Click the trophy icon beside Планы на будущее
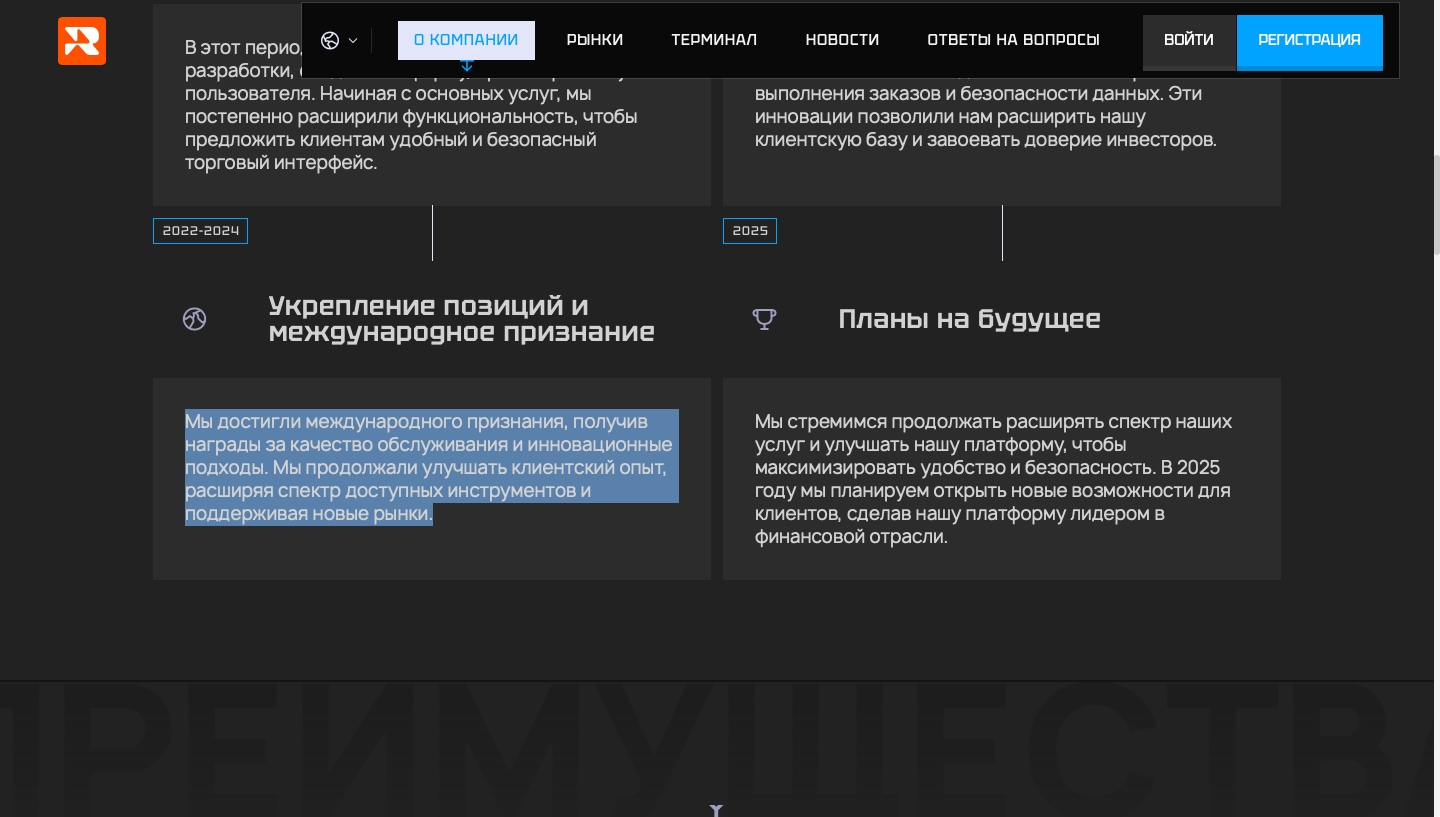 click(x=764, y=319)
